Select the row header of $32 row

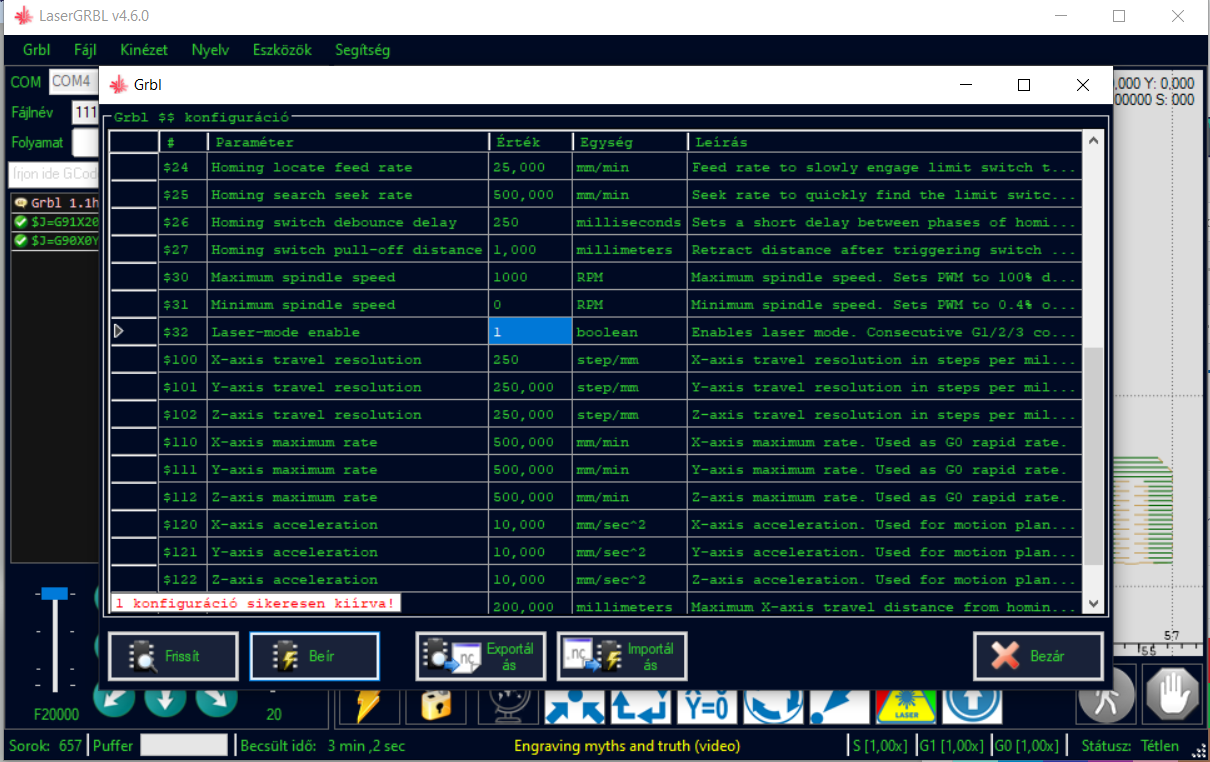(134, 332)
